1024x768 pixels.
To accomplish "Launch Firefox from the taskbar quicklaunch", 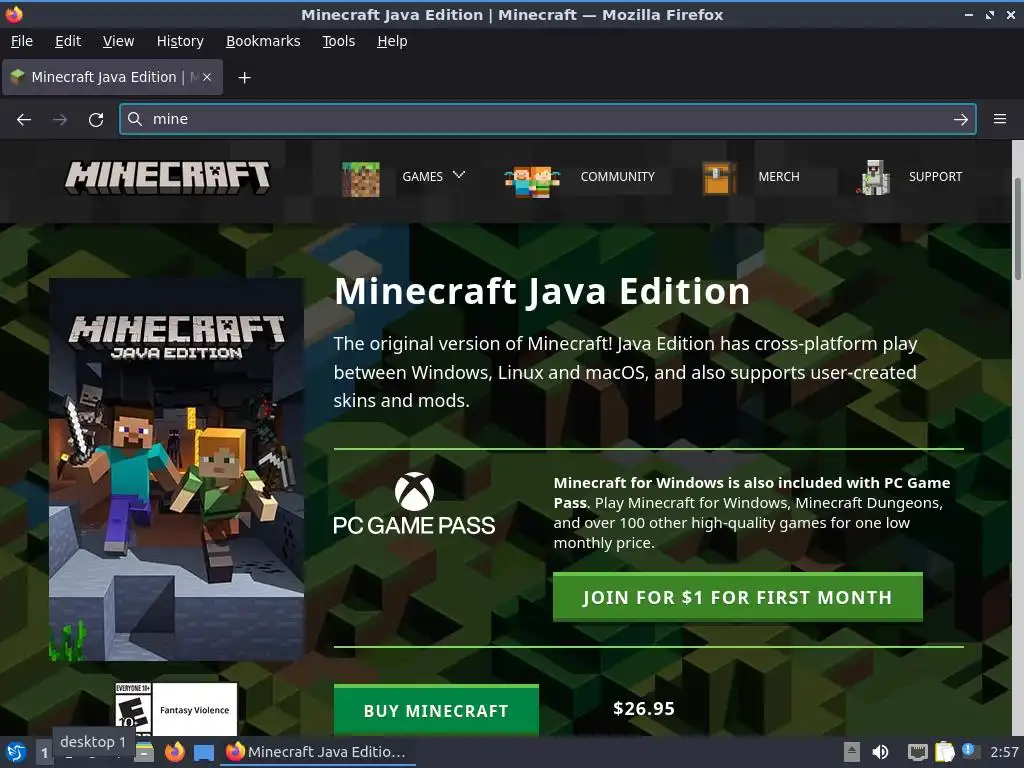I will click(174, 752).
